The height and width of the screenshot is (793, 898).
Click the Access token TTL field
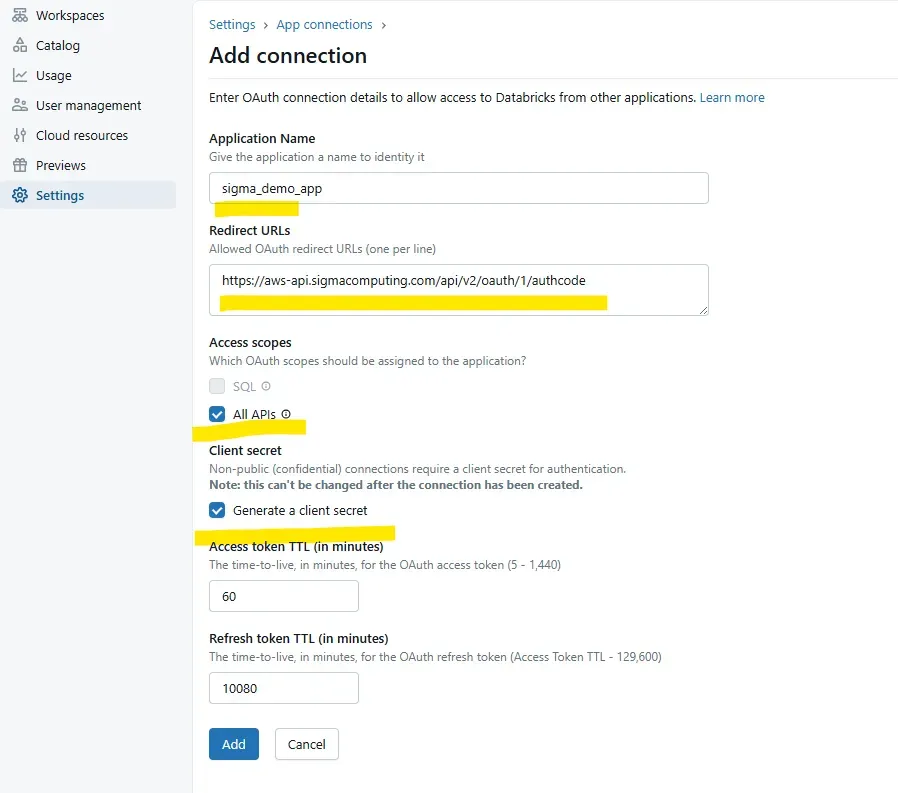click(x=283, y=596)
